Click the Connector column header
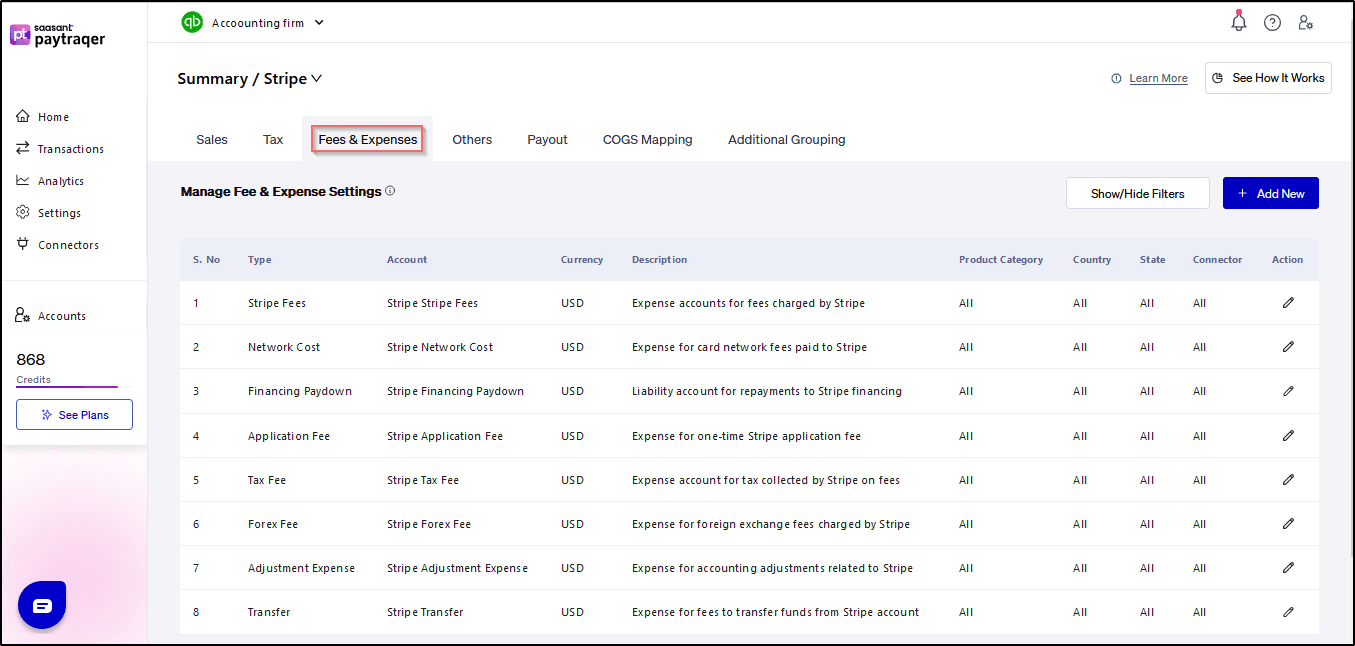 click(x=1217, y=259)
